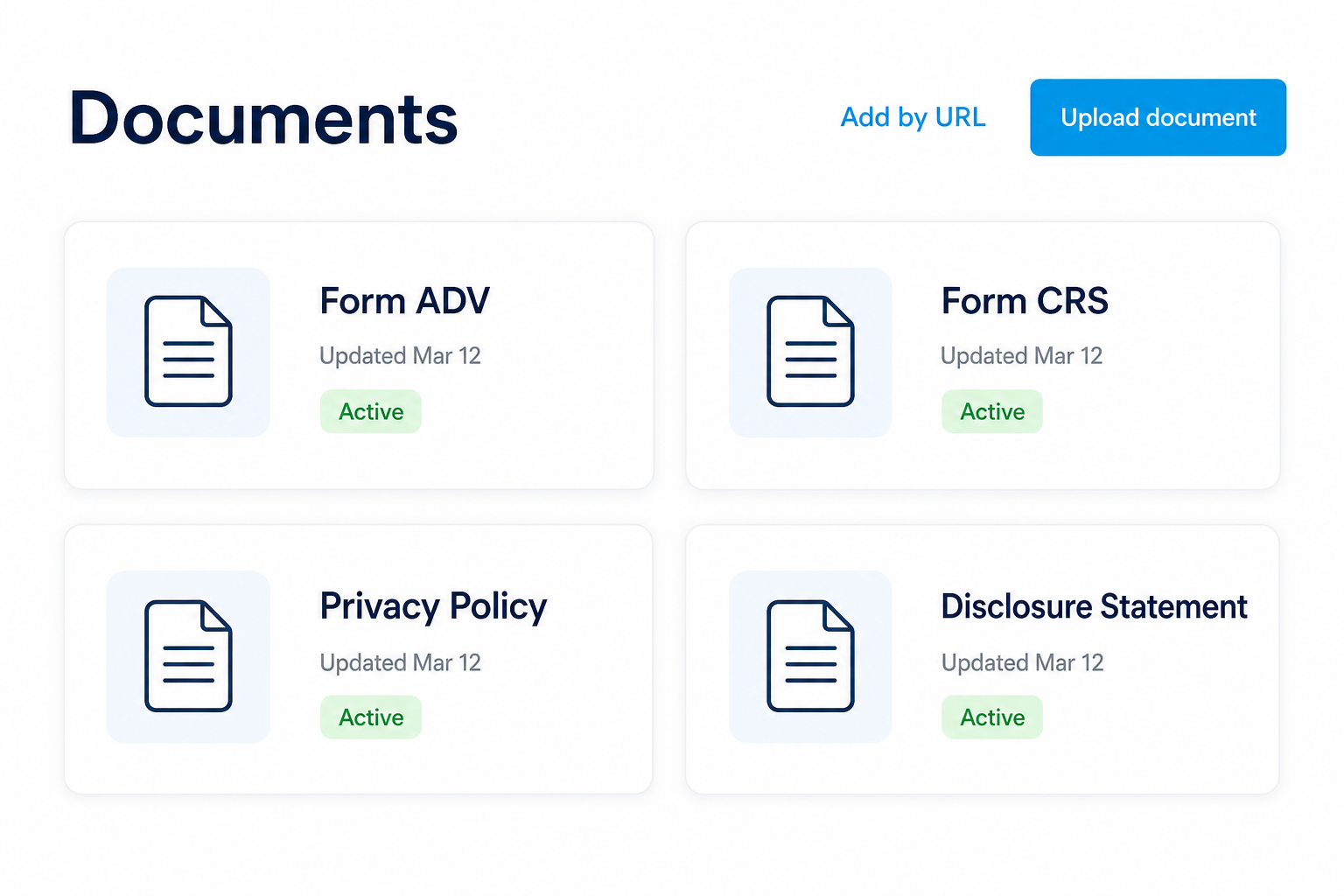
Task: Open the Add by URL link
Action: (913, 117)
